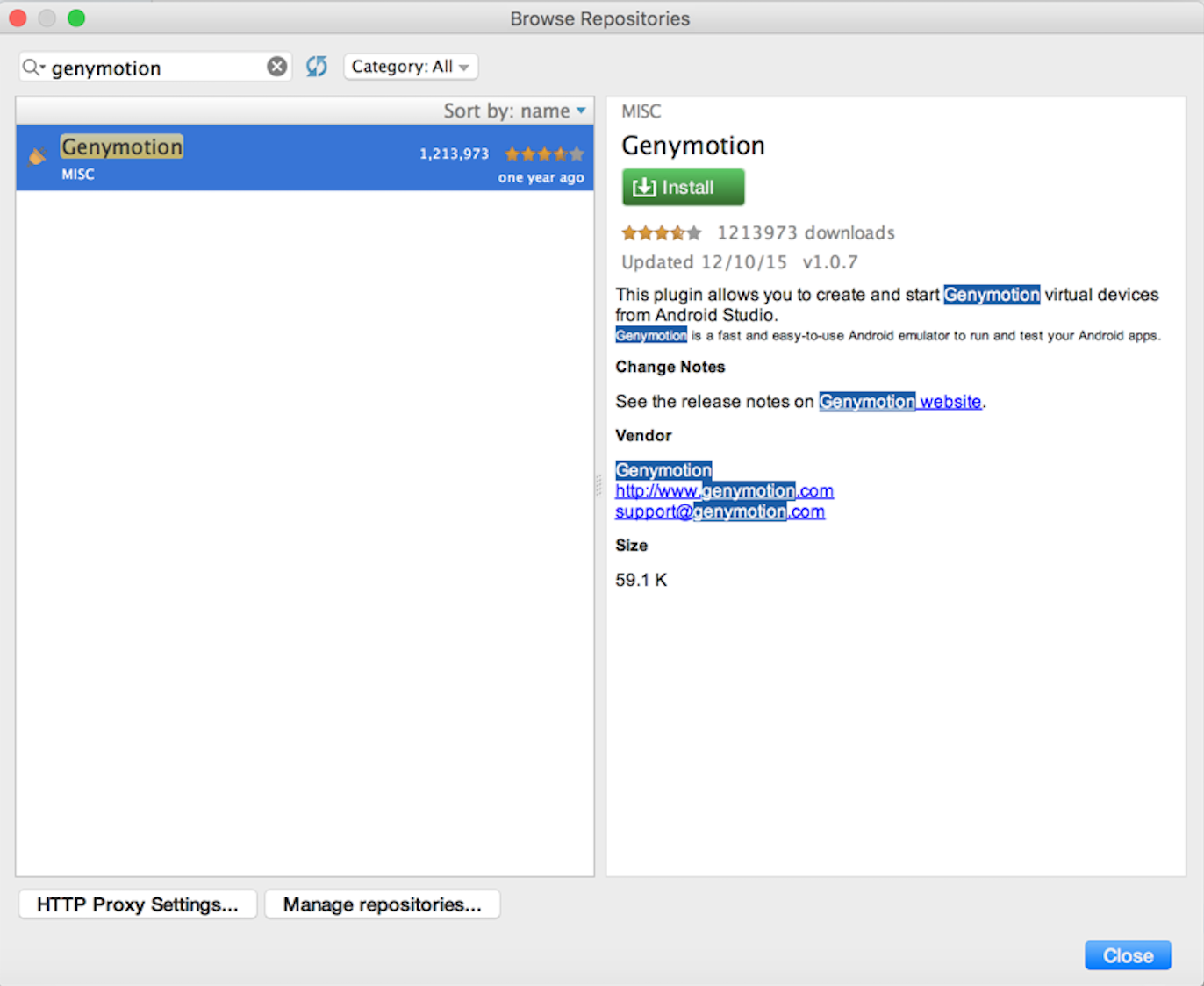Clear the genymotion search text
This screenshot has height=986, width=1204.
coord(276,67)
